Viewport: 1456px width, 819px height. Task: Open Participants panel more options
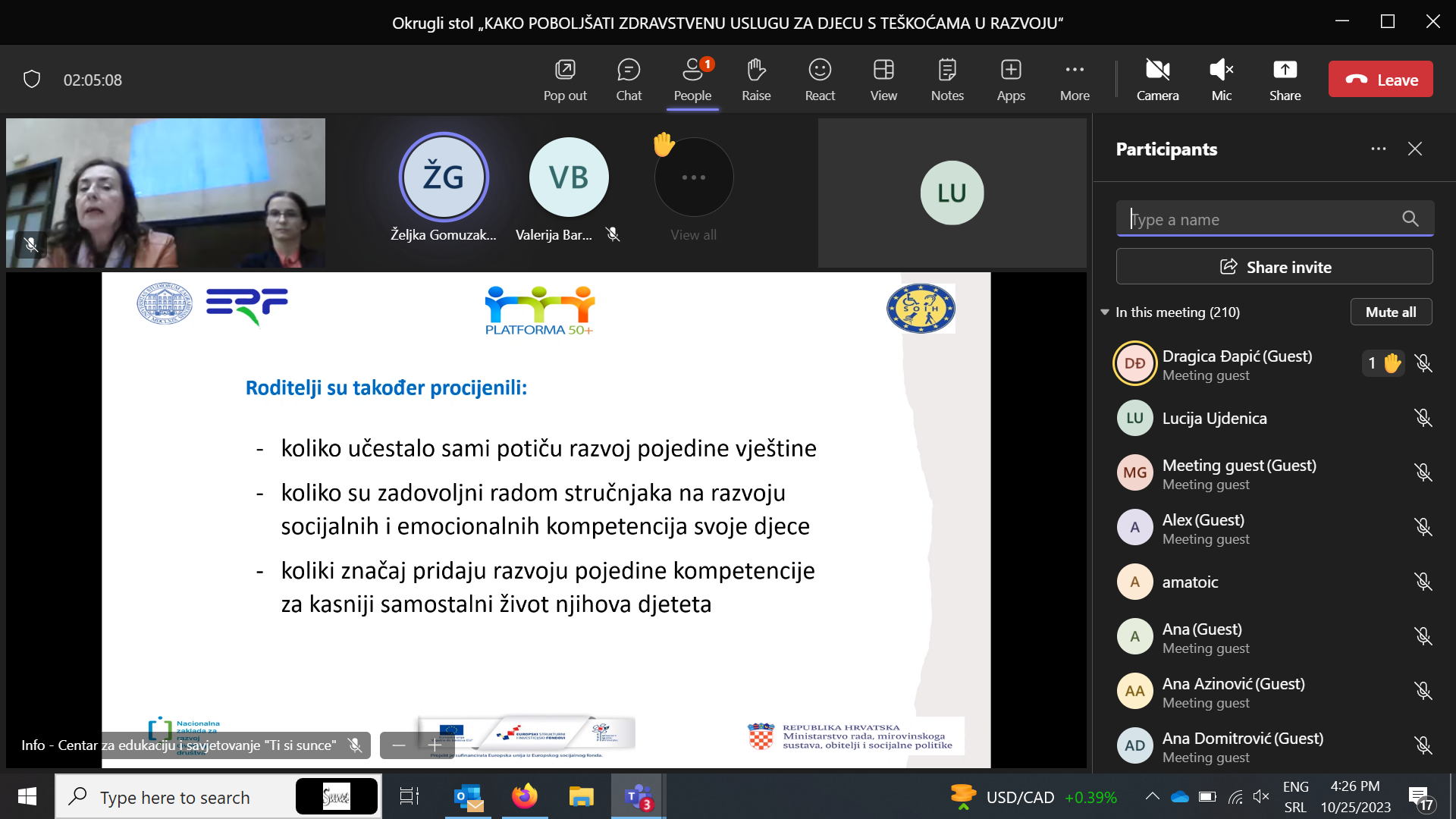coord(1378,149)
